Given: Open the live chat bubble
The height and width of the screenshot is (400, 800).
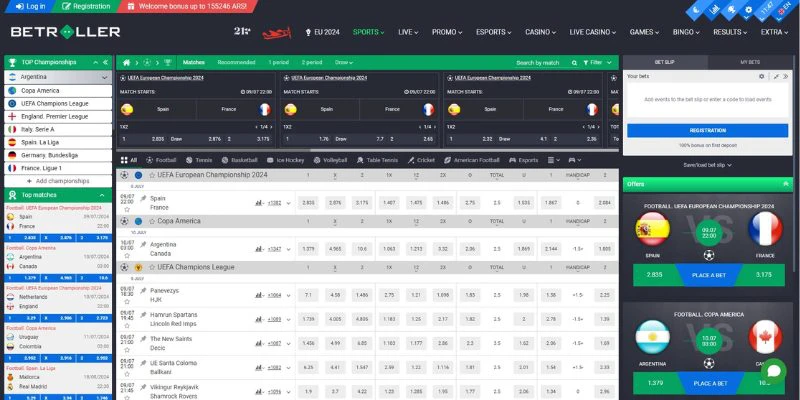Looking at the screenshot, I should (x=773, y=371).
